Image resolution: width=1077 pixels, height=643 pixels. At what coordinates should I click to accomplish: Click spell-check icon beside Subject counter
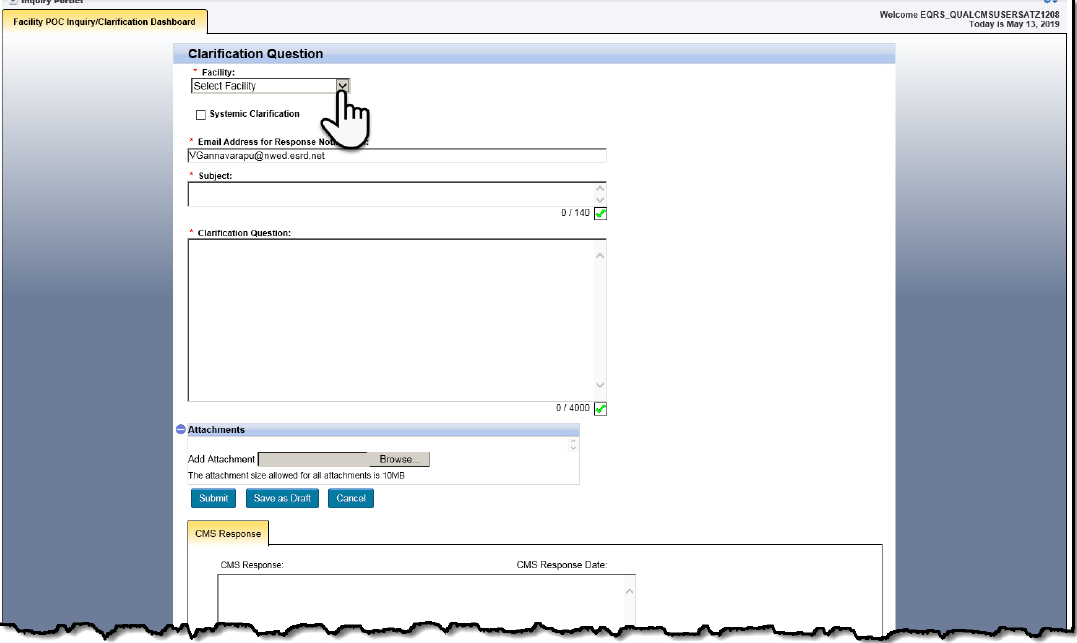(x=600, y=214)
